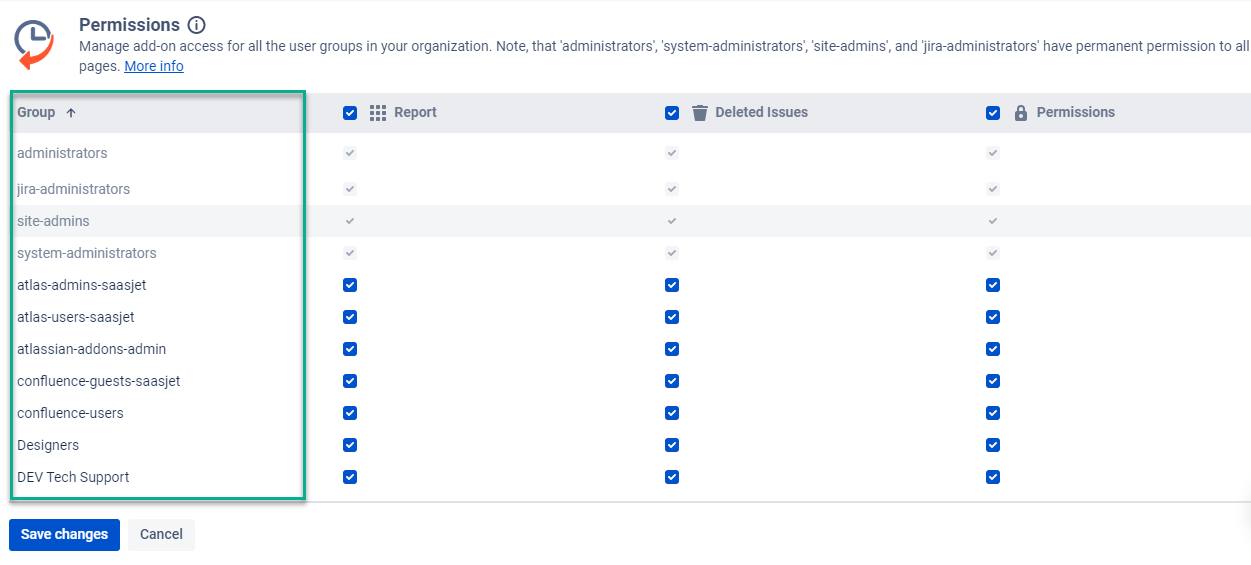The height and width of the screenshot is (565, 1251).
Task: Uncheck Deleted Issues for atlas-users-saasjet
Action: [672, 317]
